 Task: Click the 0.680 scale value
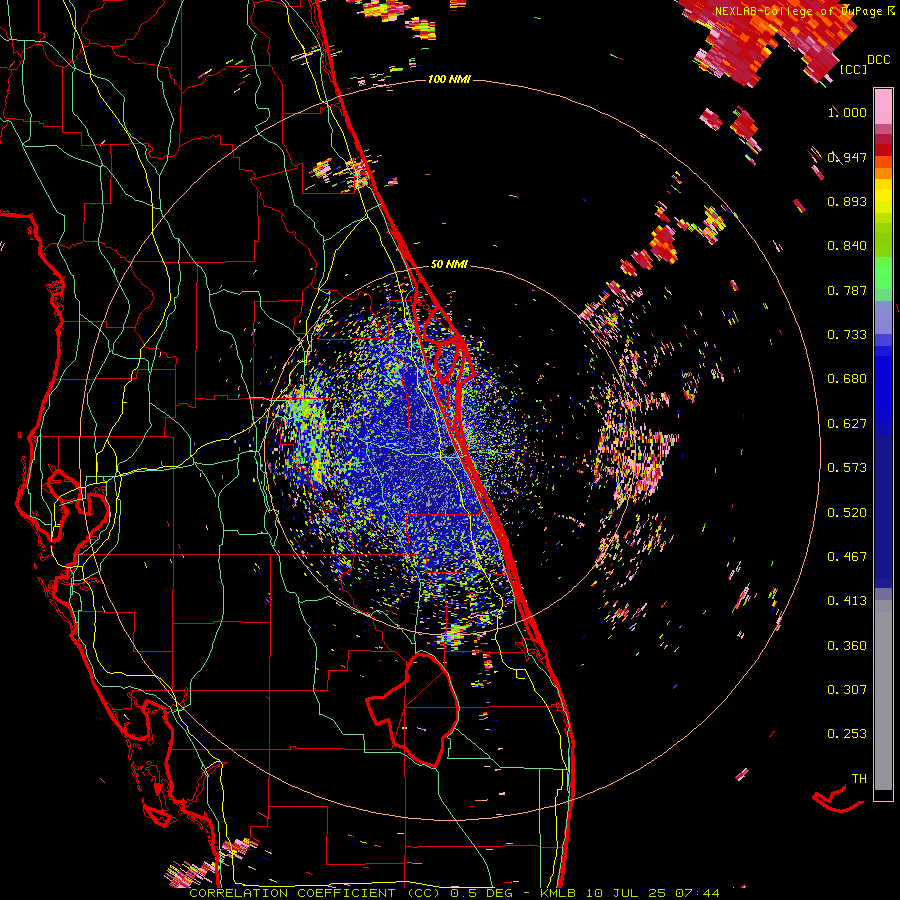coord(847,379)
